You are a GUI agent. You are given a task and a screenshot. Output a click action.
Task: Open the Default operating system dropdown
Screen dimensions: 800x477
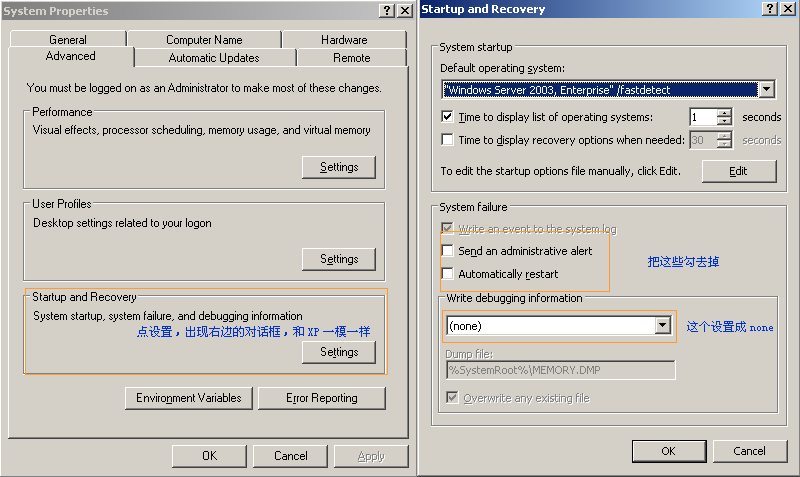click(x=766, y=90)
